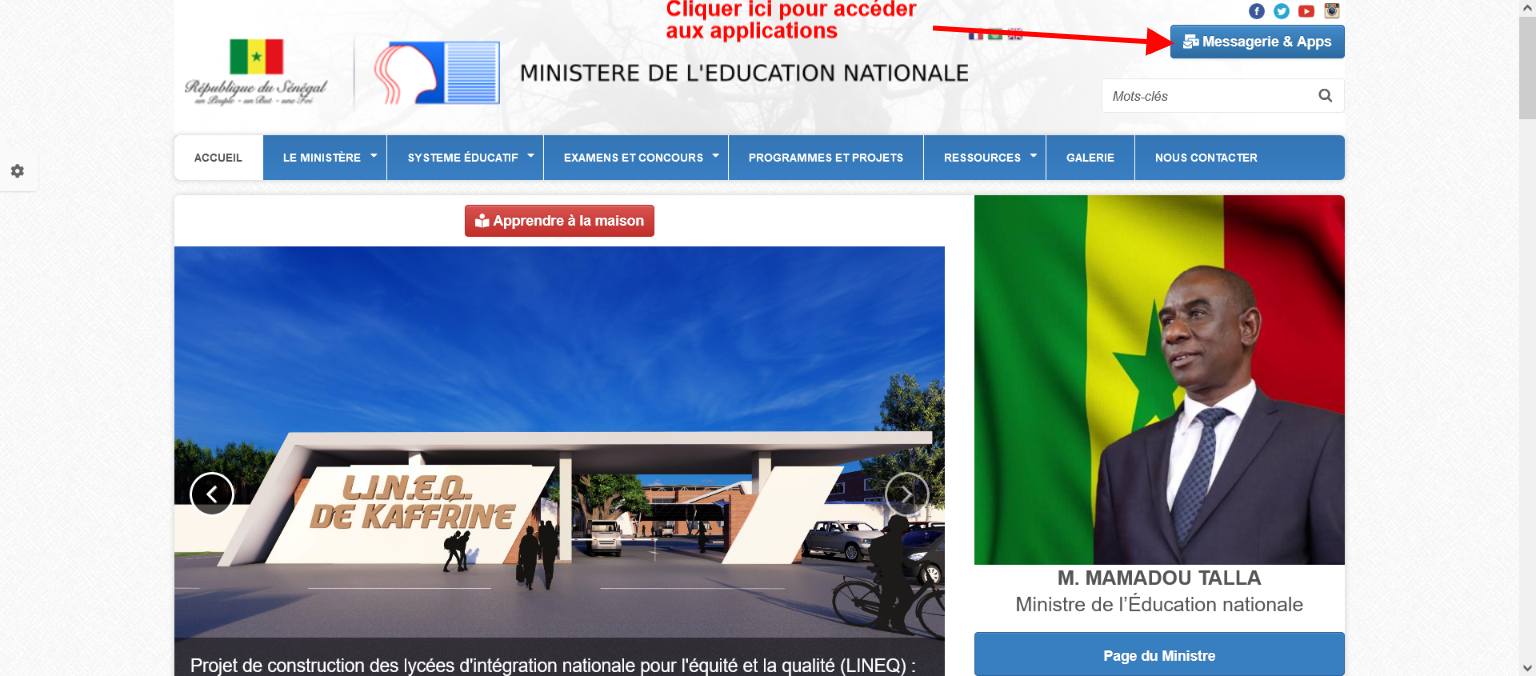The image size is (1536, 676).
Task: Open the Messagerie & Apps button
Action: tap(1257, 42)
